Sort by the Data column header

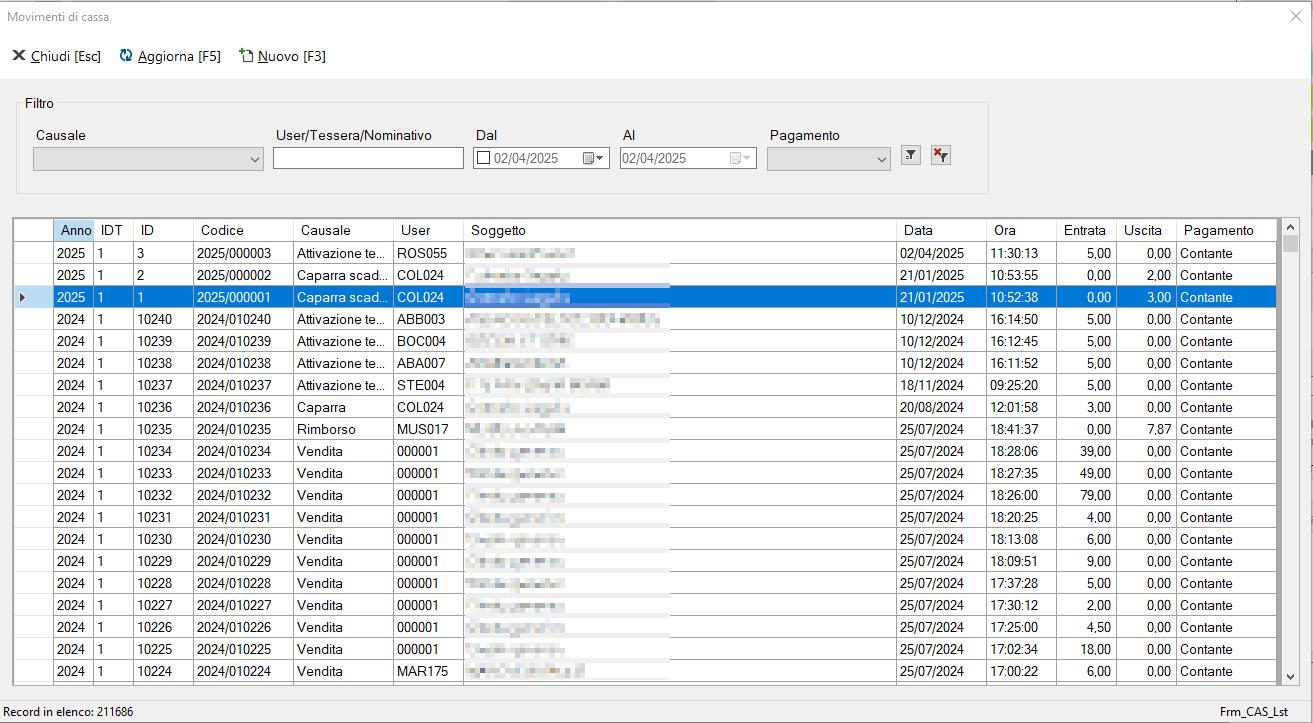coord(941,230)
